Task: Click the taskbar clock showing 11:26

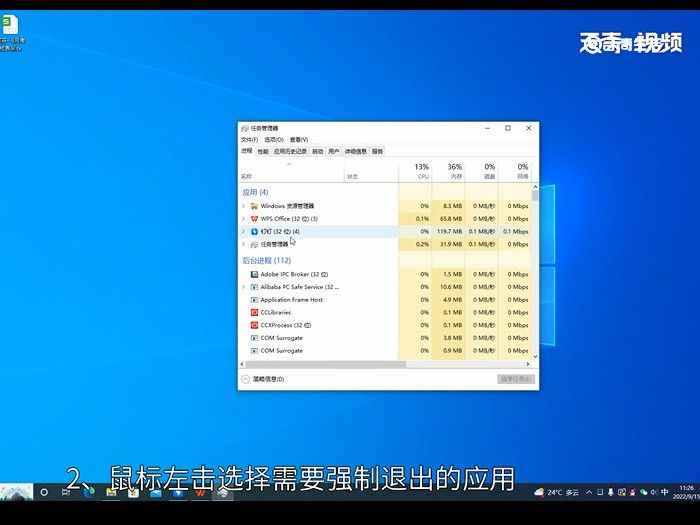Action: 688,492
